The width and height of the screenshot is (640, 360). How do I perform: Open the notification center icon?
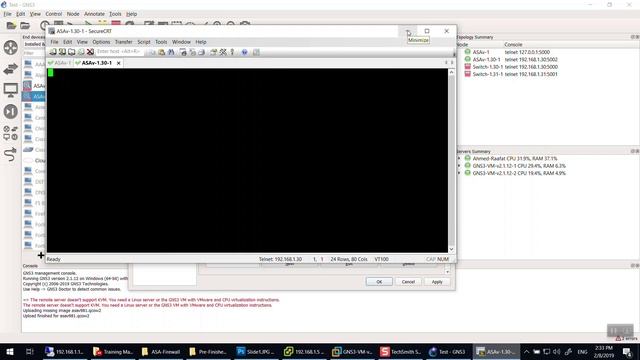627,351
